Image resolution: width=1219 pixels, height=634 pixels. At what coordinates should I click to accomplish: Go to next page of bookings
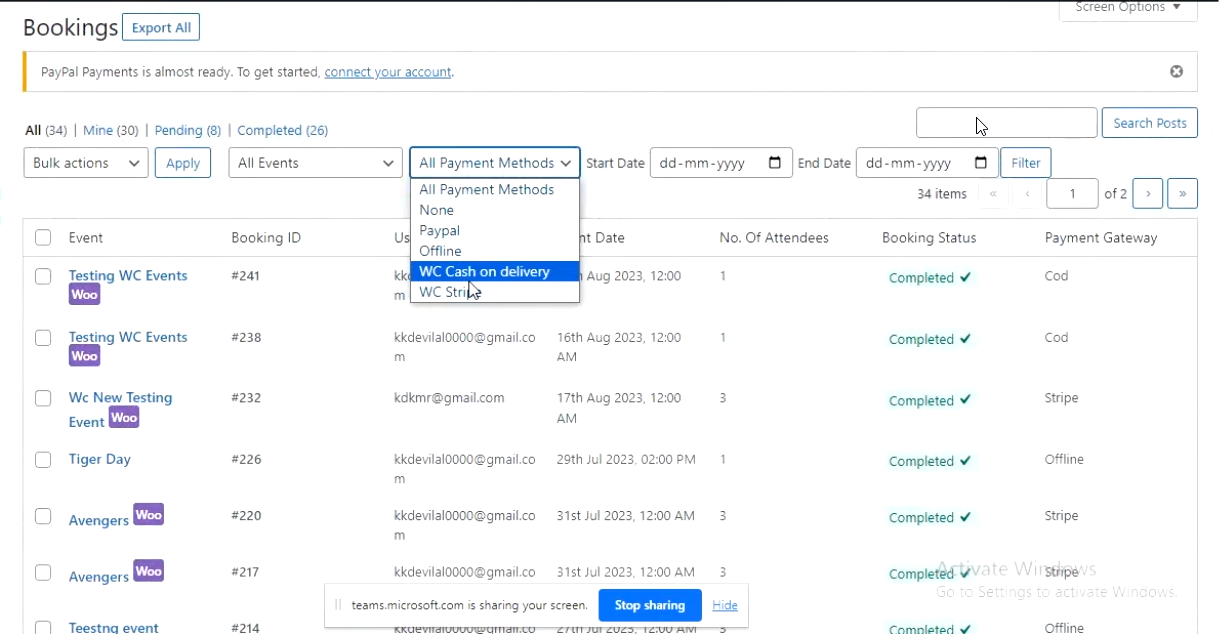click(x=1147, y=194)
